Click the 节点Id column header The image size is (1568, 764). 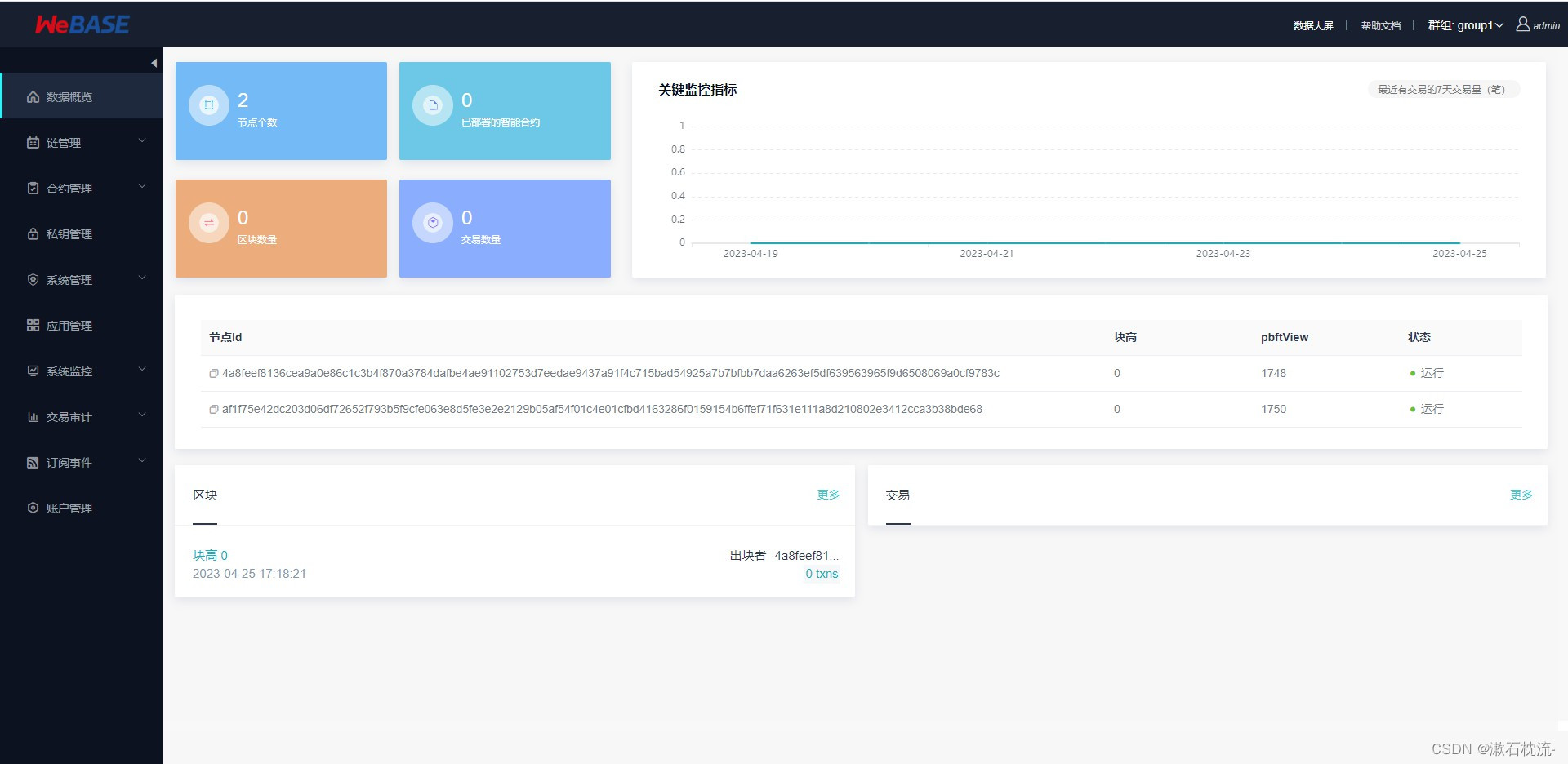click(225, 338)
